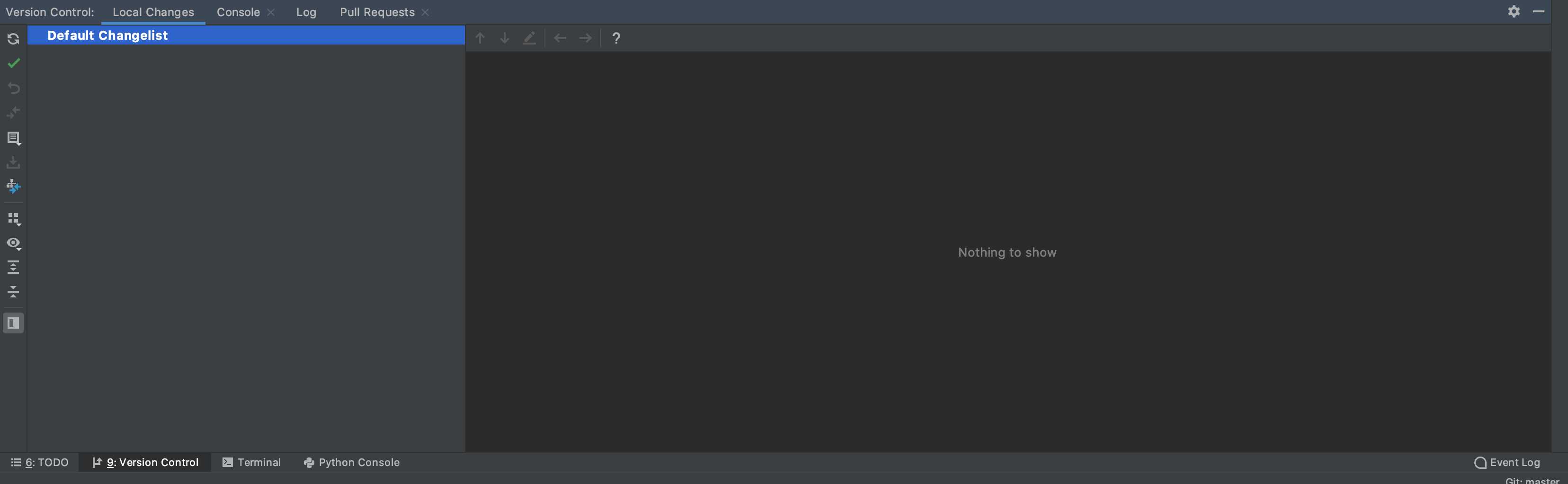Click the forward arrow in diff toolbar
Image resolution: width=1568 pixels, height=484 pixels.
click(x=585, y=38)
